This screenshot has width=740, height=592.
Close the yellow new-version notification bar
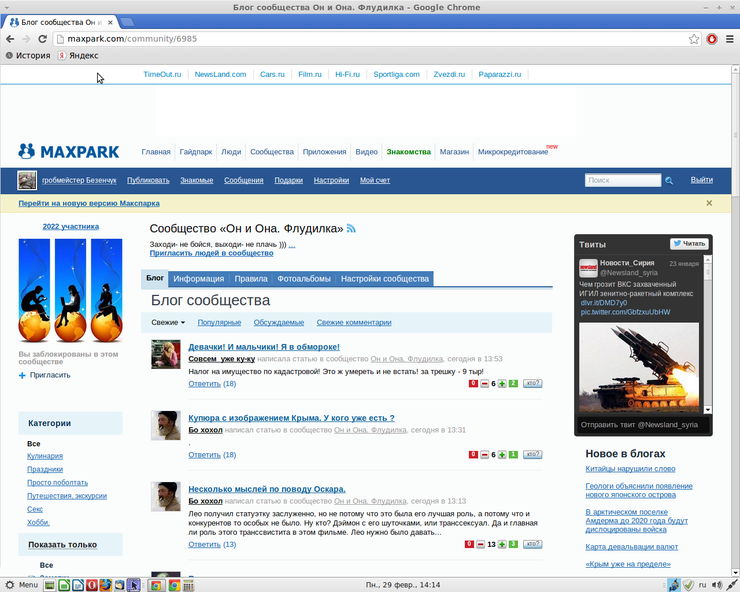point(709,203)
